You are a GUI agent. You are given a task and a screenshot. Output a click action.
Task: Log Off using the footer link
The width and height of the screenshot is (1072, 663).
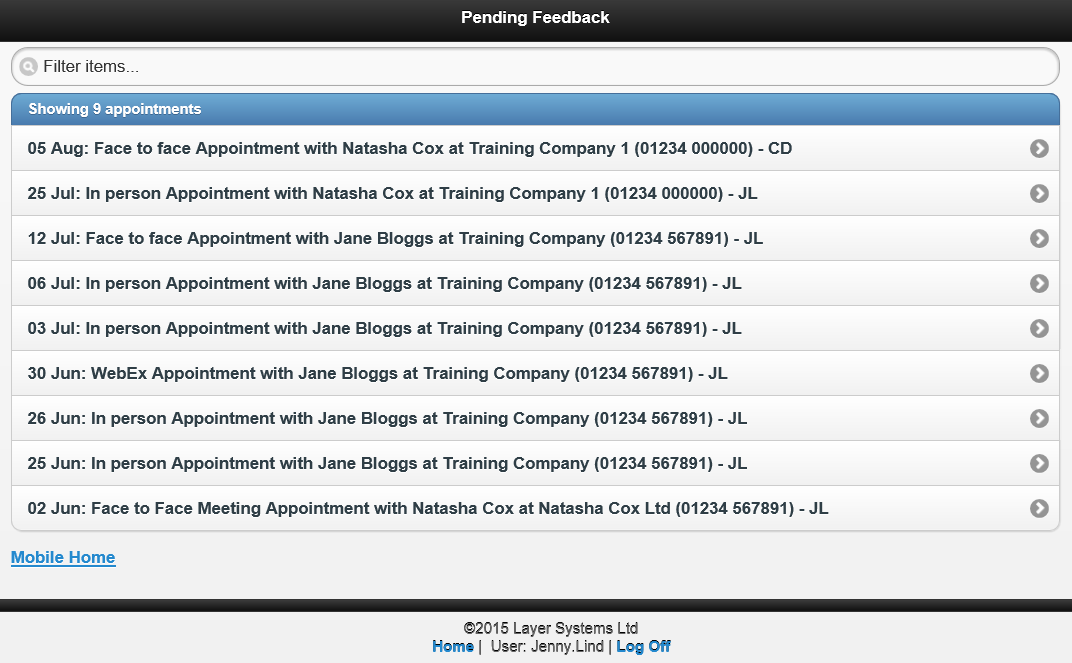643,647
